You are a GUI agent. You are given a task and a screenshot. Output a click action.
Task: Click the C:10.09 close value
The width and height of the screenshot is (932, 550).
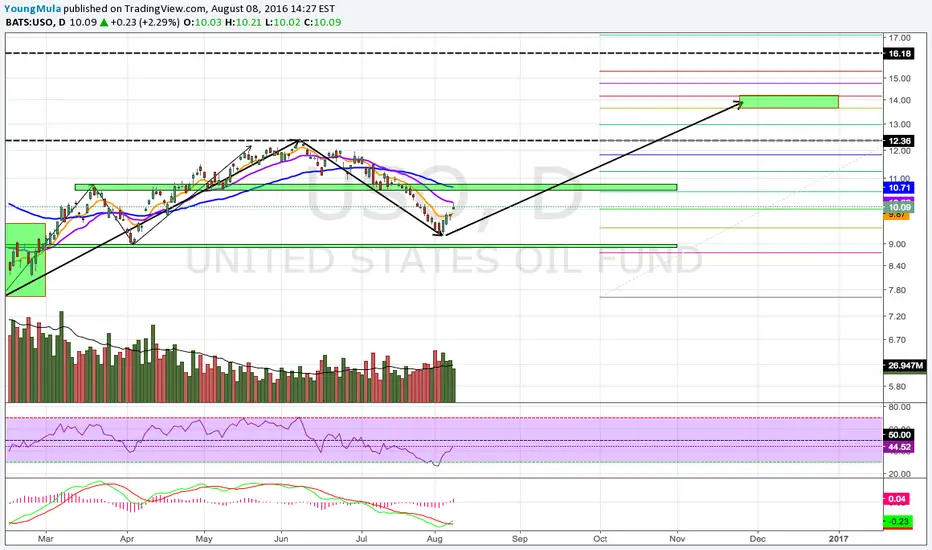(322, 23)
